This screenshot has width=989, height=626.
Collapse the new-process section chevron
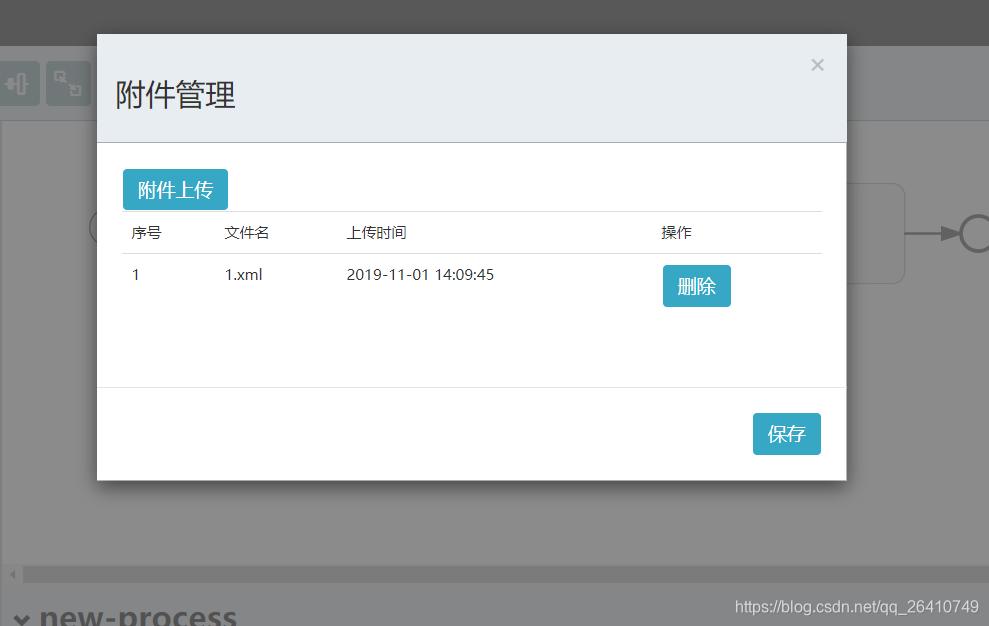pos(21,619)
